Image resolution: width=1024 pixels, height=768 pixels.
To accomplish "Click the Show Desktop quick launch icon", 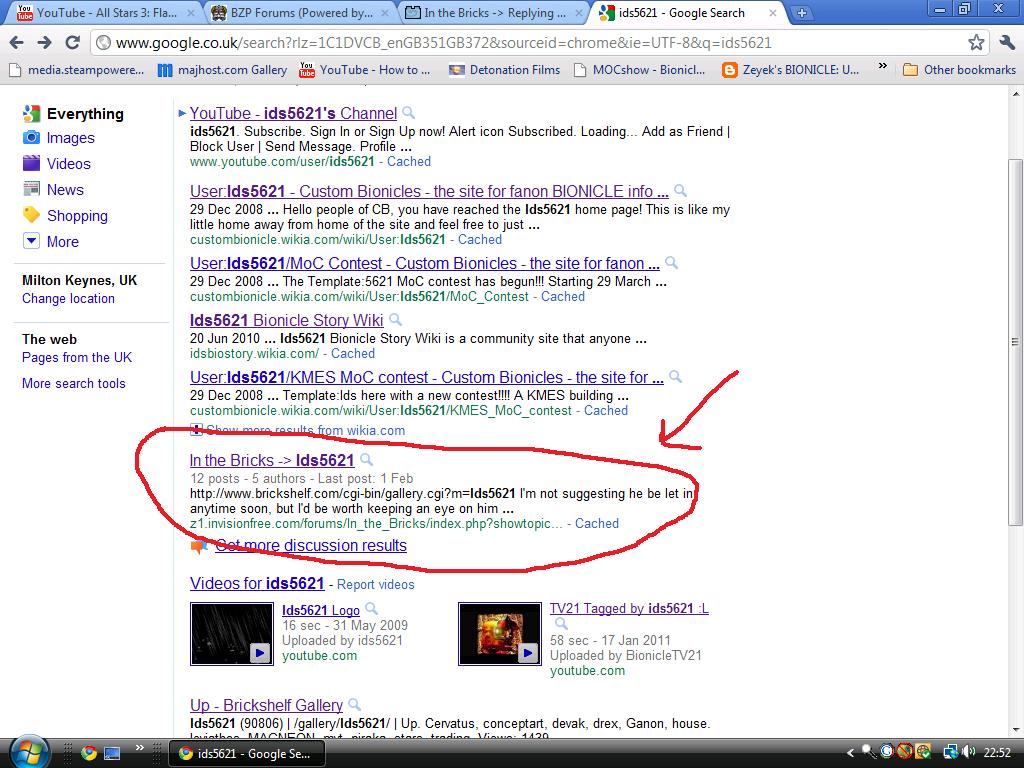I will tap(112, 753).
